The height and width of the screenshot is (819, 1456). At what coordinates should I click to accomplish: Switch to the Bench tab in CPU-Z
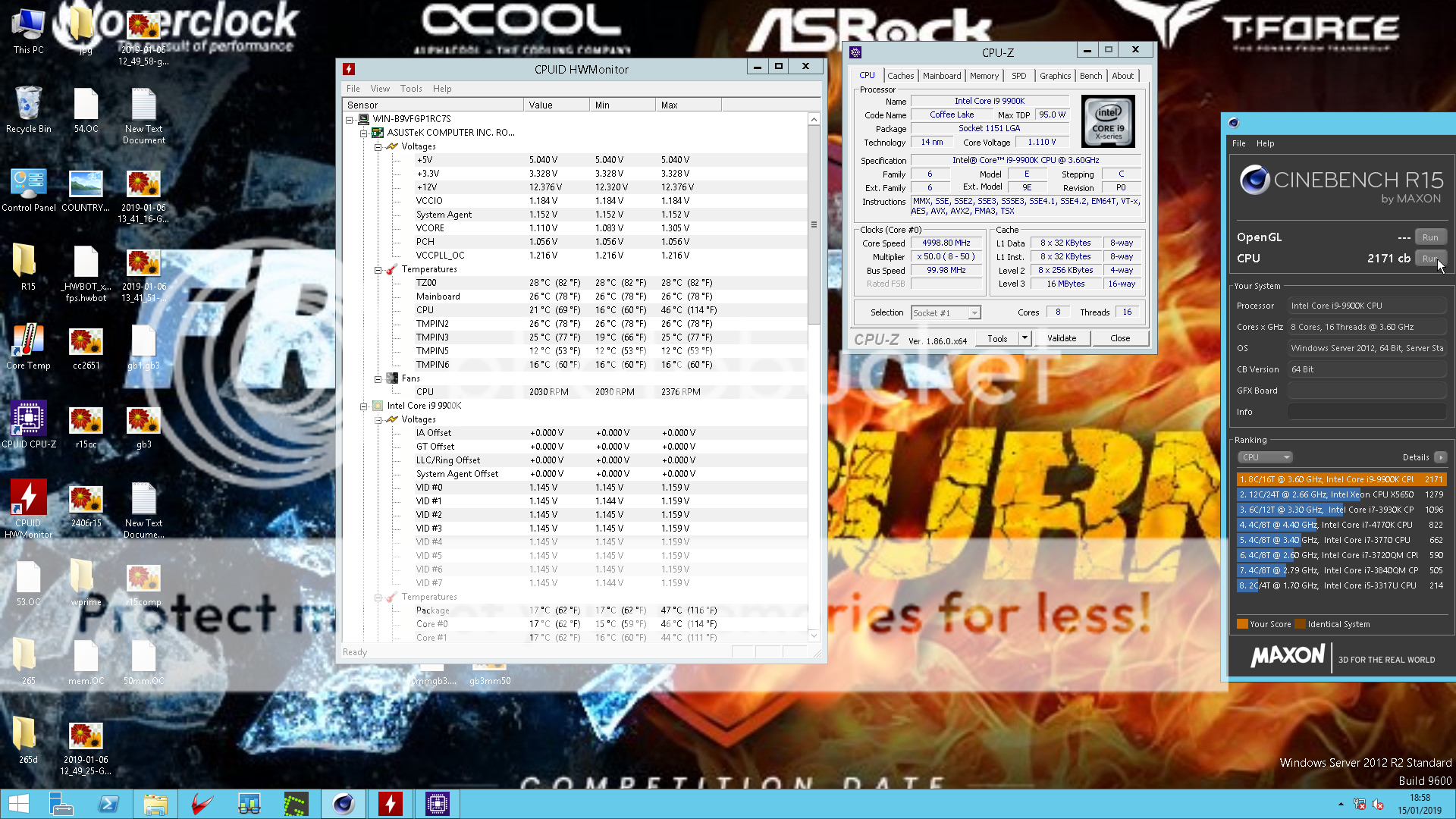(1090, 76)
